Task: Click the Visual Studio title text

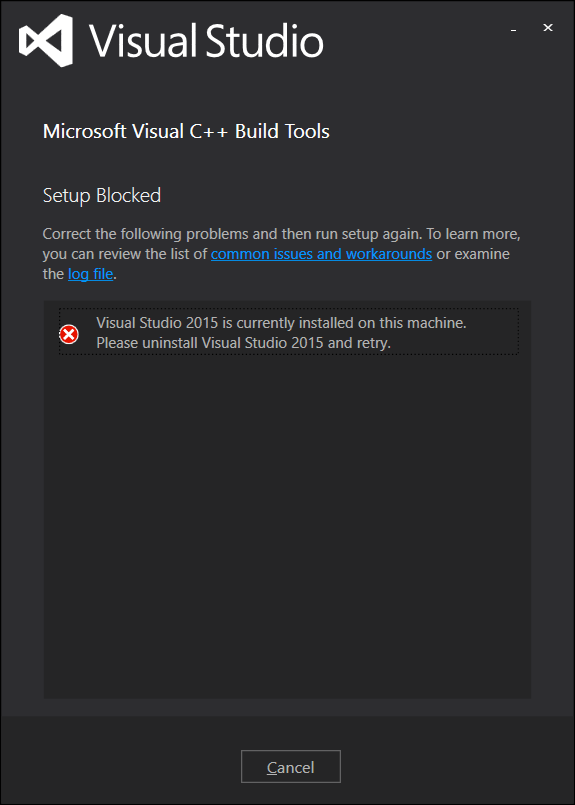Action: [206, 41]
